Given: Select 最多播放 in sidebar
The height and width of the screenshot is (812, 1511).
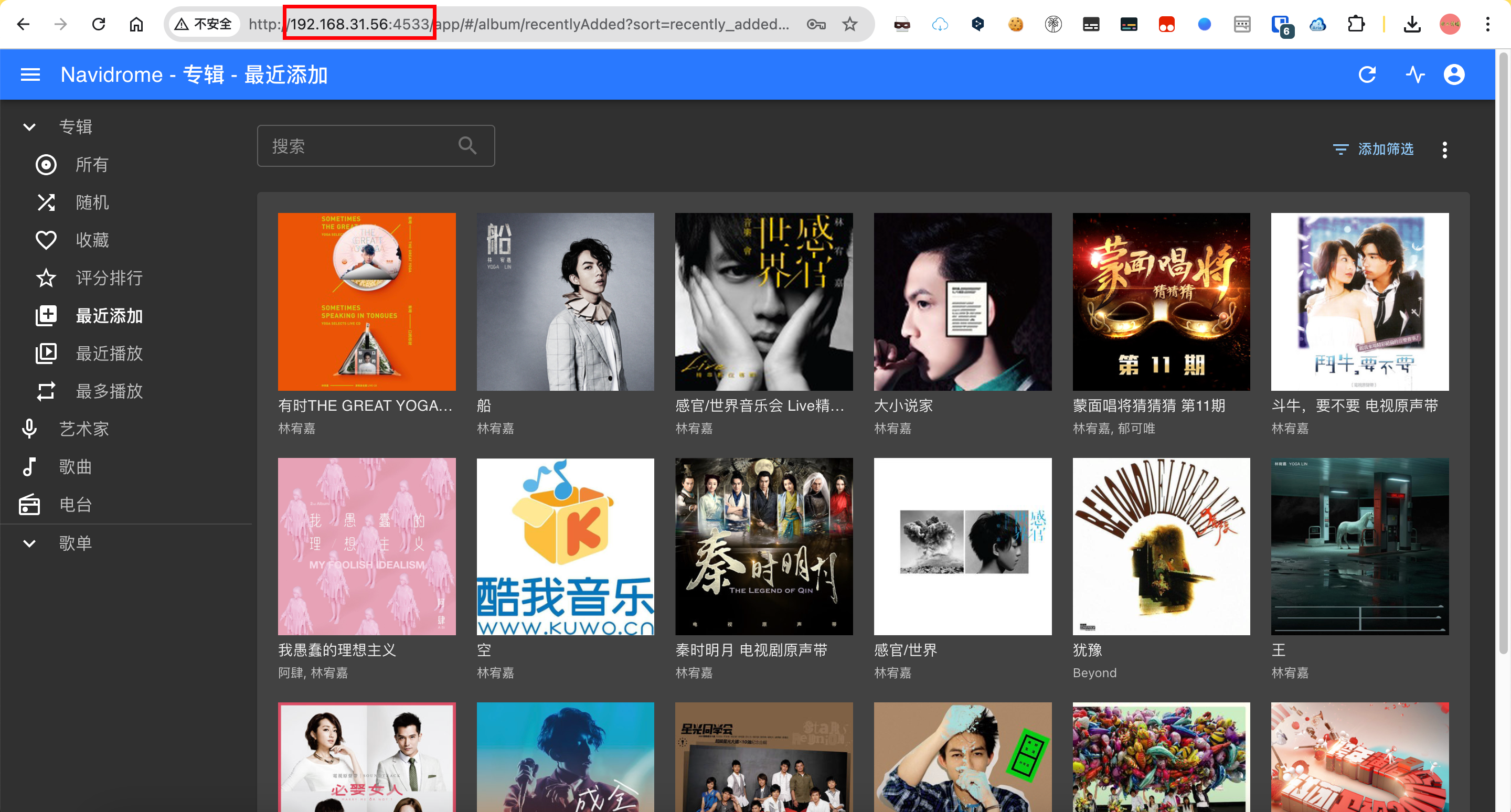Looking at the screenshot, I should tap(109, 391).
